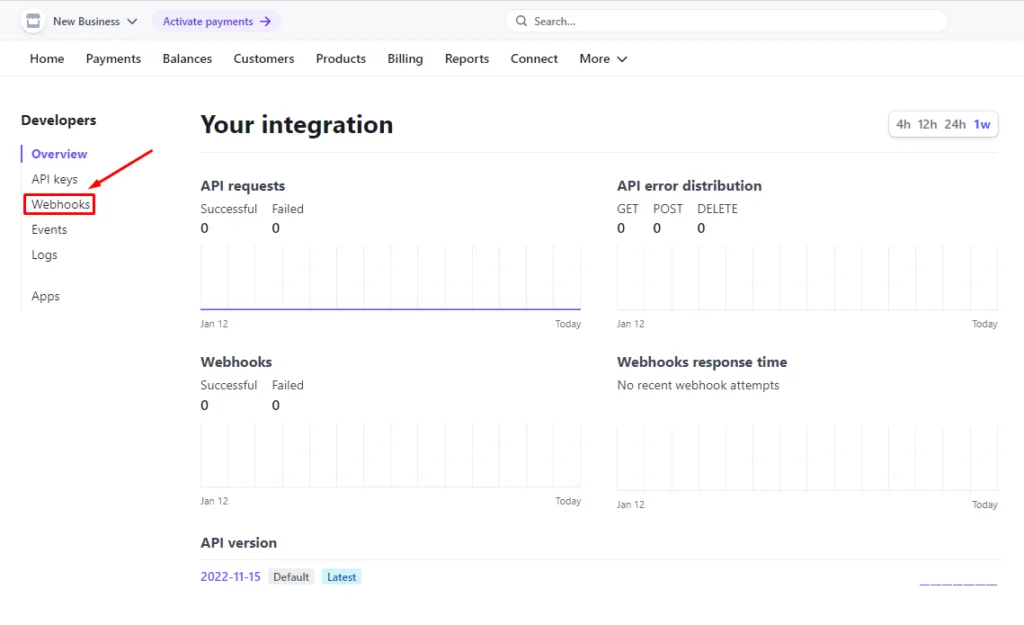Open the Payments tab
Viewport: 1024px width, 625px height.
113,59
